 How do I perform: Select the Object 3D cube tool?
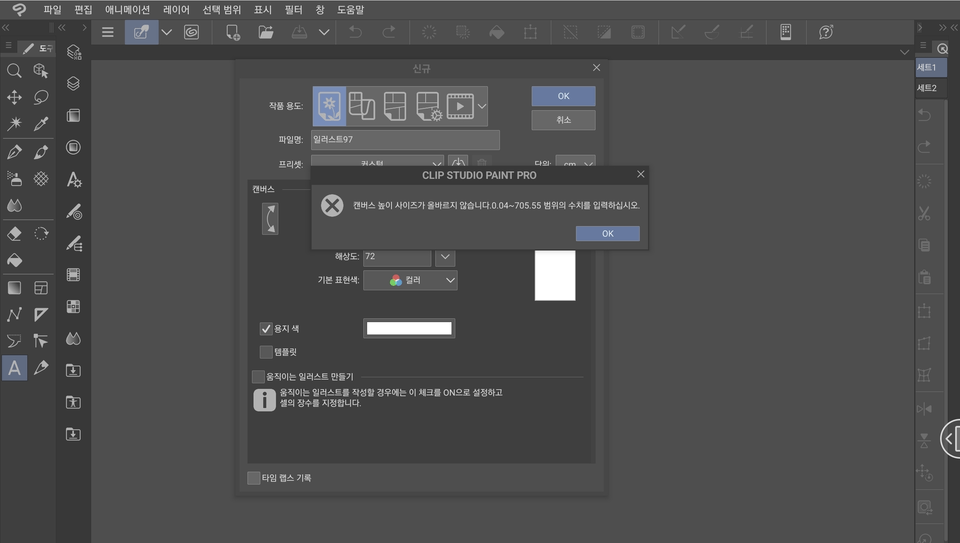coord(41,71)
